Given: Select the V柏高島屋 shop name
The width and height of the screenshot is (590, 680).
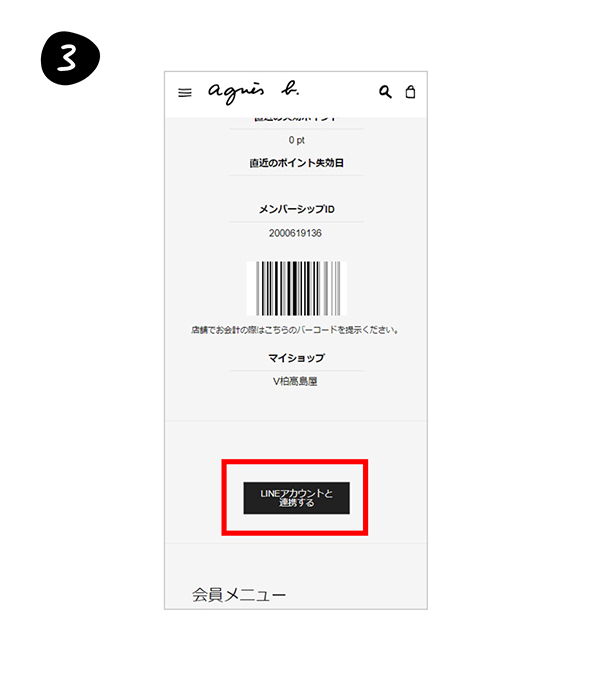Looking at the screenshot, I should pos(295,382).
